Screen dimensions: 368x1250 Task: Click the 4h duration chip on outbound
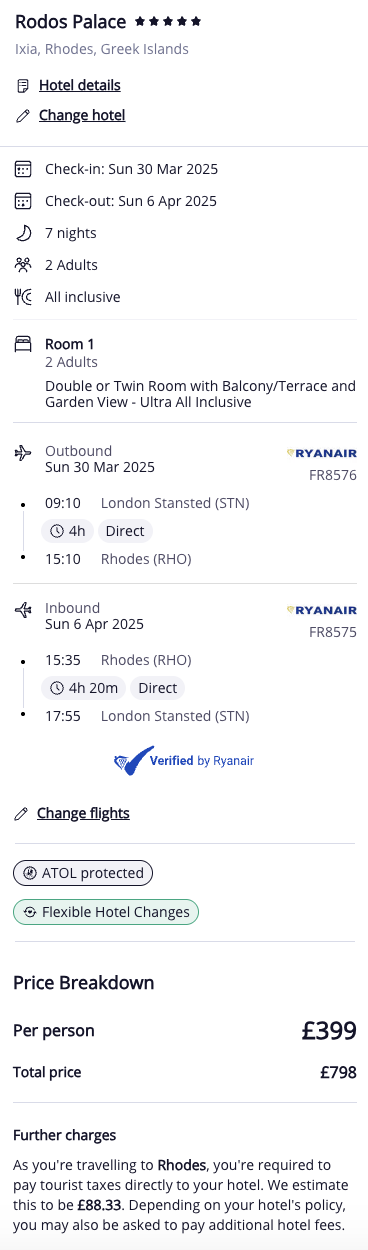pyautogui.click(x=66, y=531)
